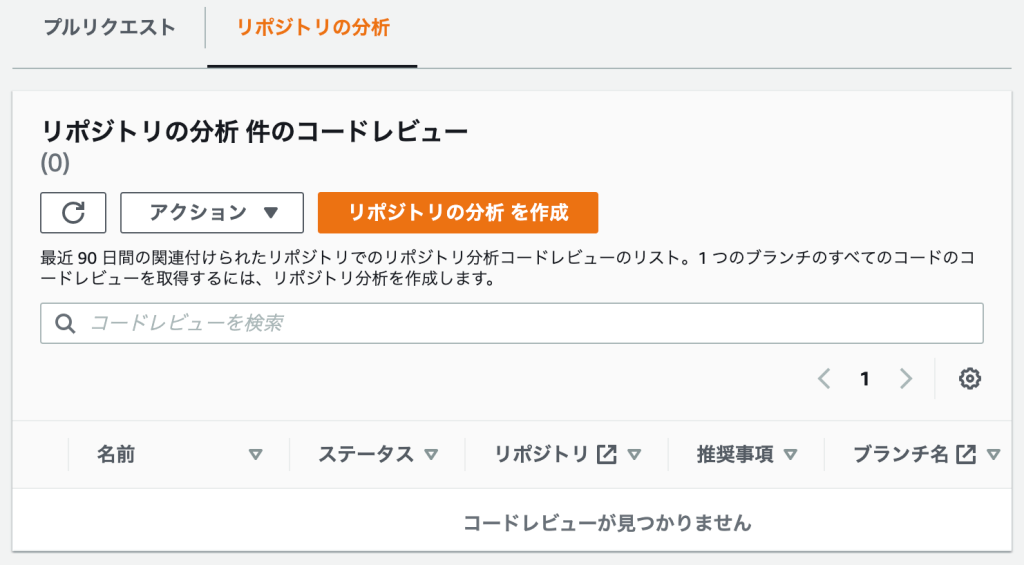This screenshot has width=1024, height=565.
Task: Click the 名前 column header
Action: click(116, 454)
